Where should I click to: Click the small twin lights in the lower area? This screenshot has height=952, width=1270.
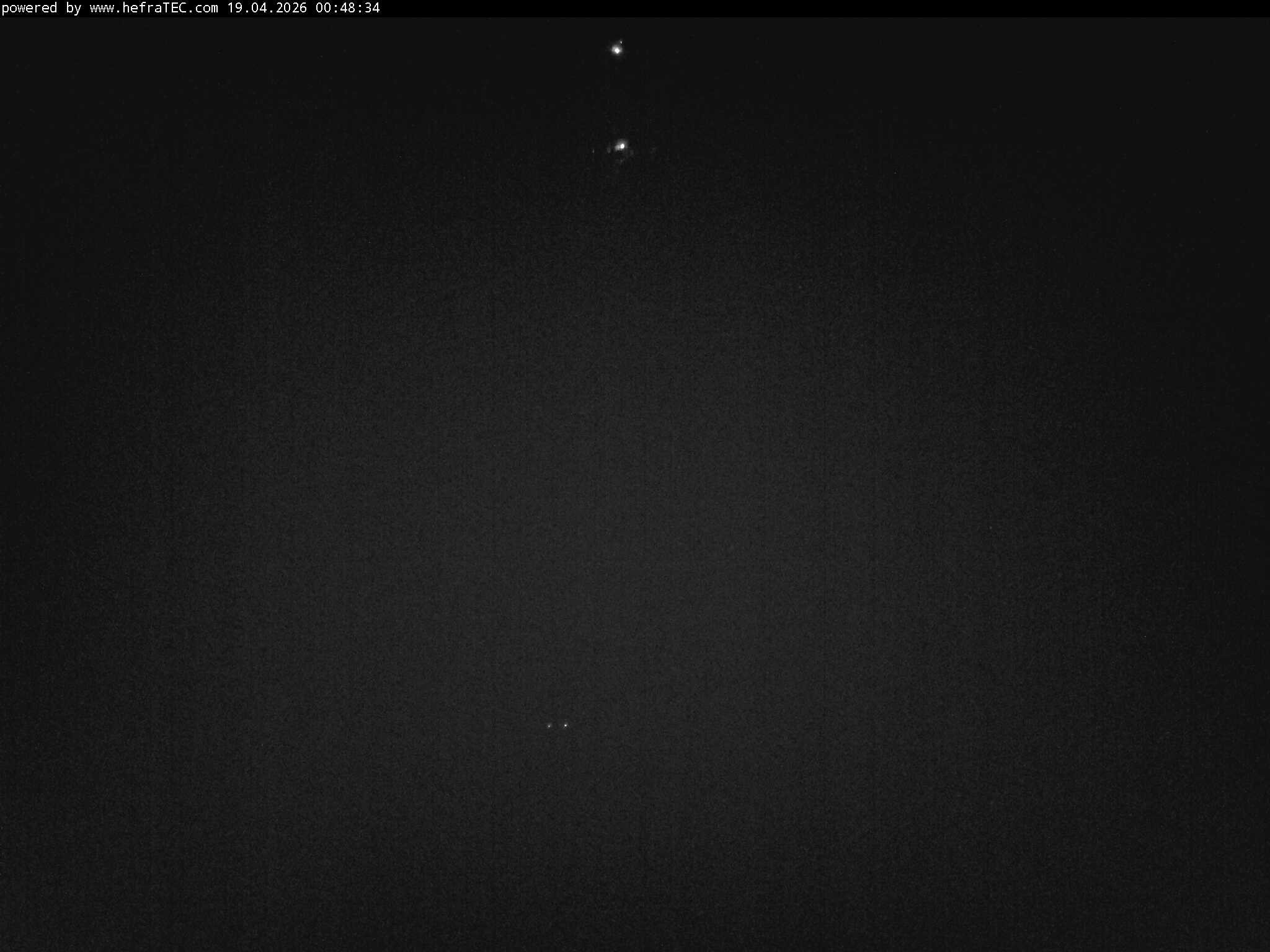[x=557, y=725]
